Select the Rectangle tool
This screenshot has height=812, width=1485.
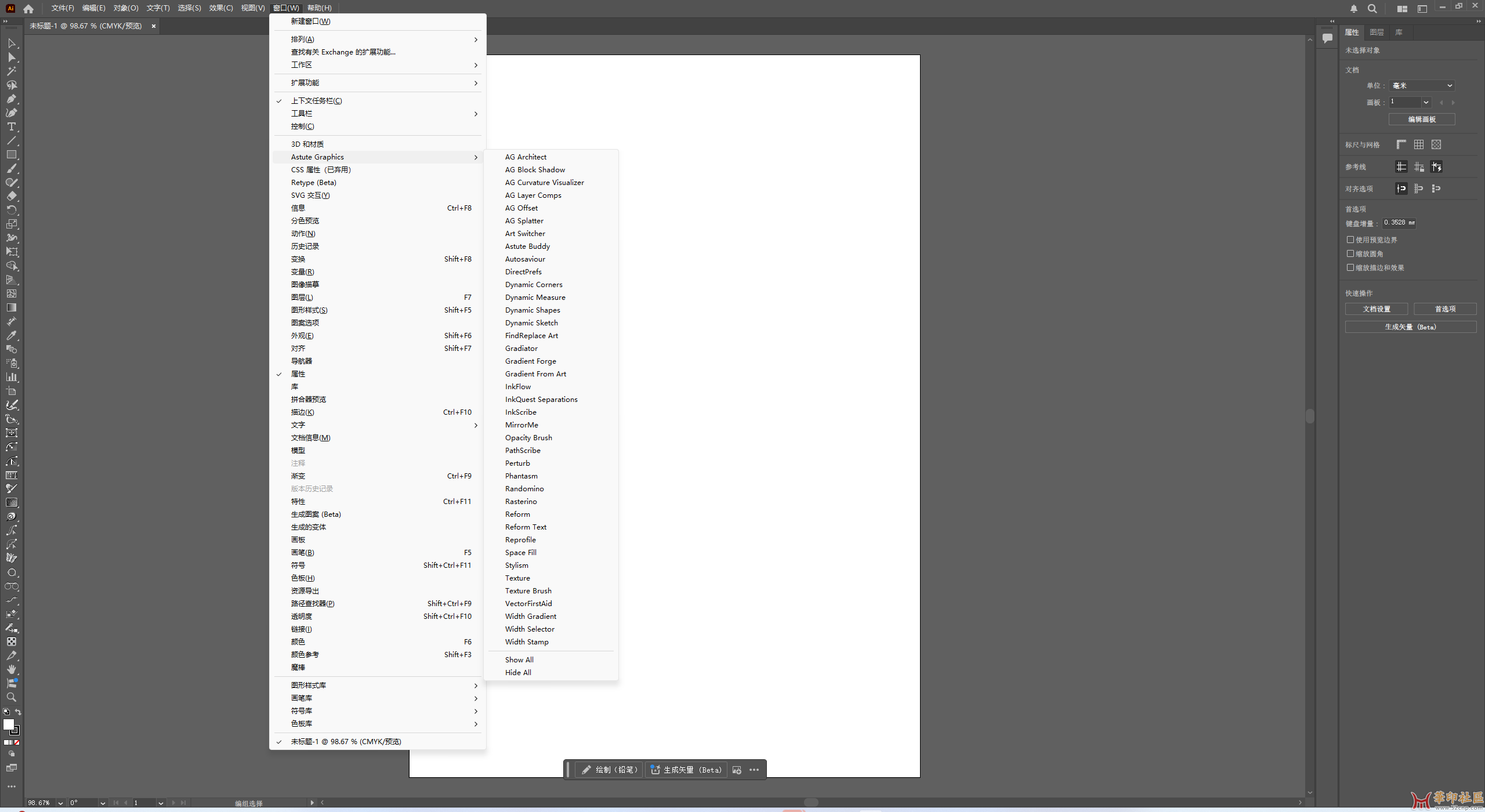(x=12, y=155)
